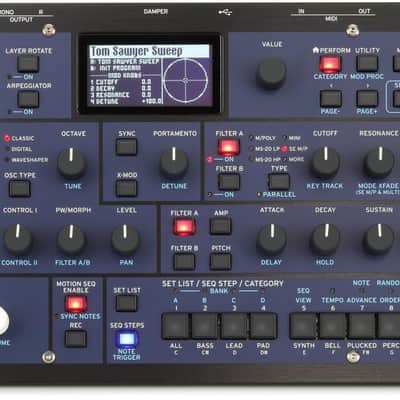Toggle the MOTION SEQ ENABLE button
The width and height of the screenshot is (400, 400).
point(76,304)
